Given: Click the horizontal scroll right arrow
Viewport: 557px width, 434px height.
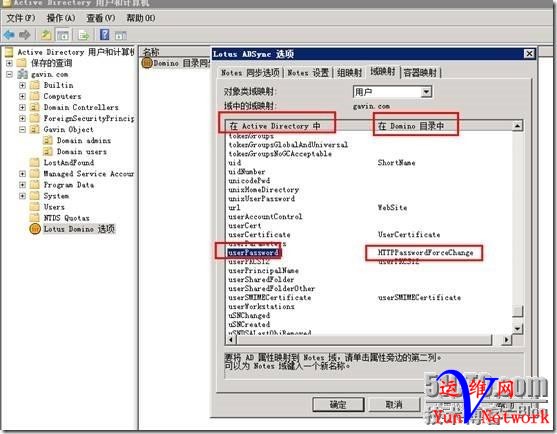Looking at the screenshot, I should (506, 340).
